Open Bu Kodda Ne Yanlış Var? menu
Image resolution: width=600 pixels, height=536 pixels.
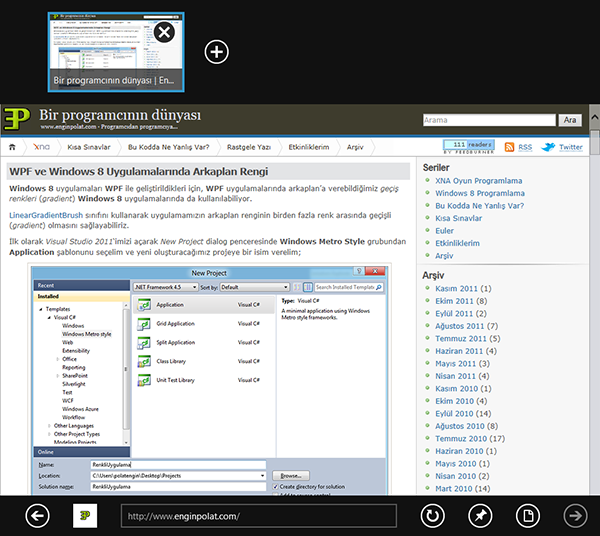pyautogui.click(x=169, y=147)
